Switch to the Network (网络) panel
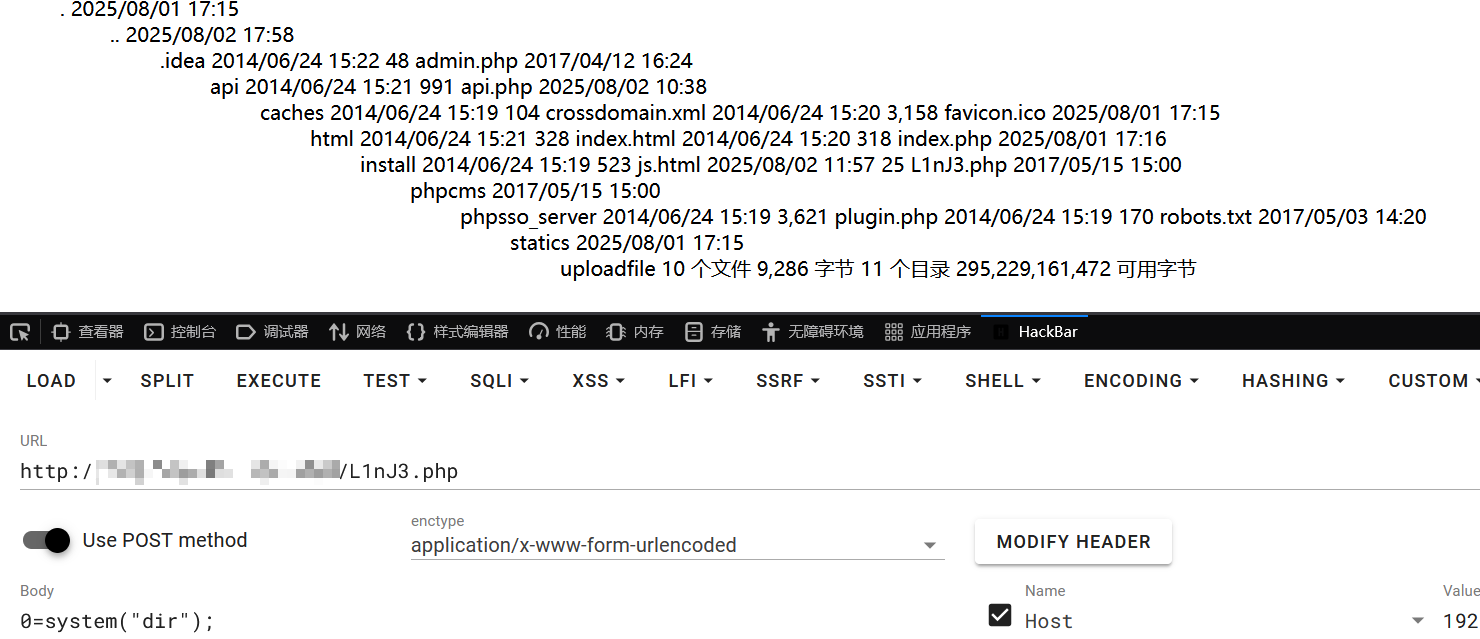The width and height of the screenshot is (1480, 639). [x=358, y=332]
